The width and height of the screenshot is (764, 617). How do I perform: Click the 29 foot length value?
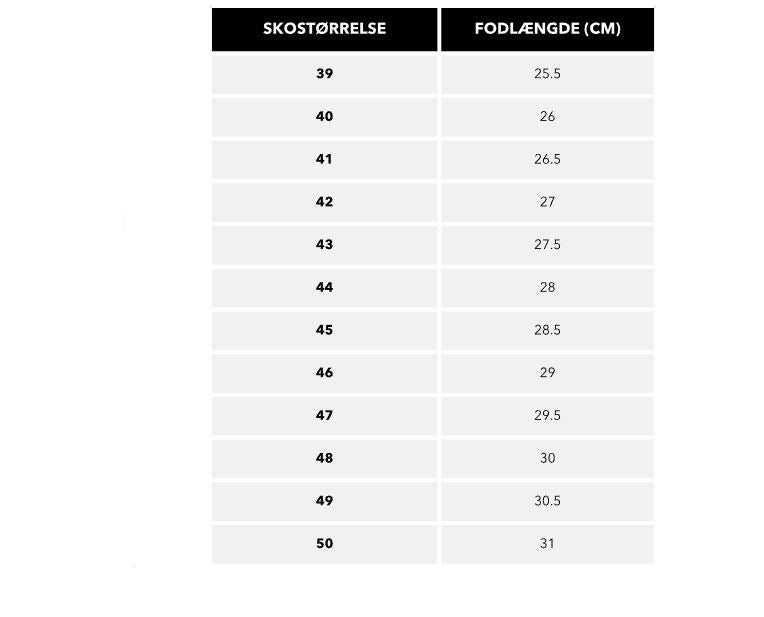[x=547, y=373]
